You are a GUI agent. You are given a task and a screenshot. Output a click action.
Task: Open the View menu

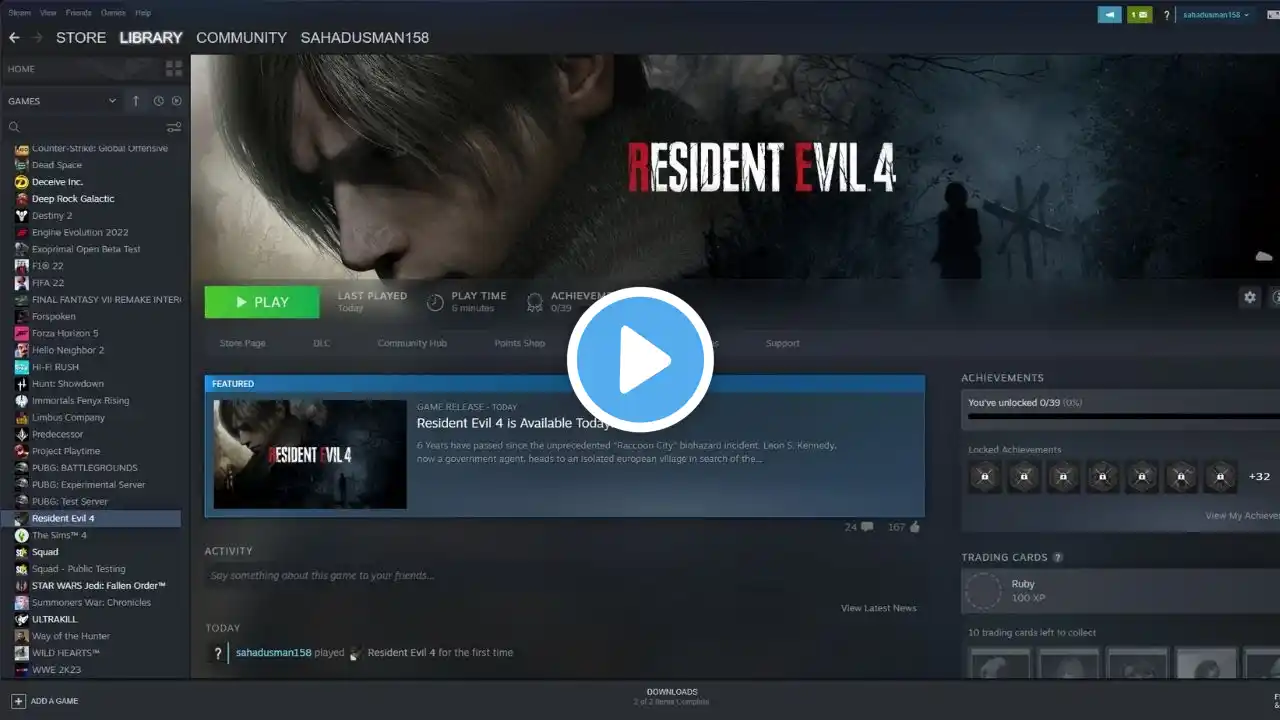49,13
